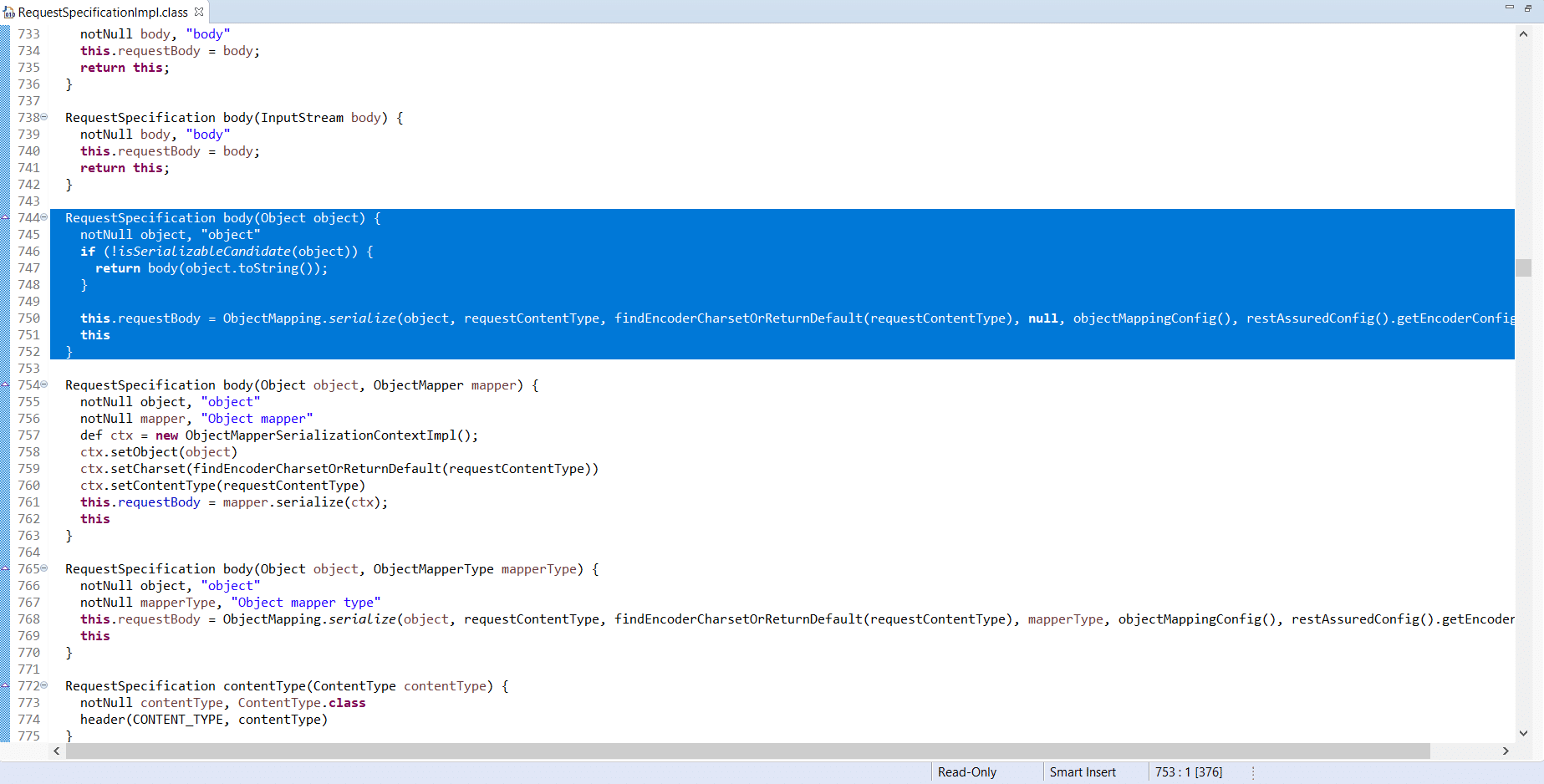Click the vertical scrollbar up arrow
The width and height of the screenshot is (1544, 784).
tap(1523, 33)
